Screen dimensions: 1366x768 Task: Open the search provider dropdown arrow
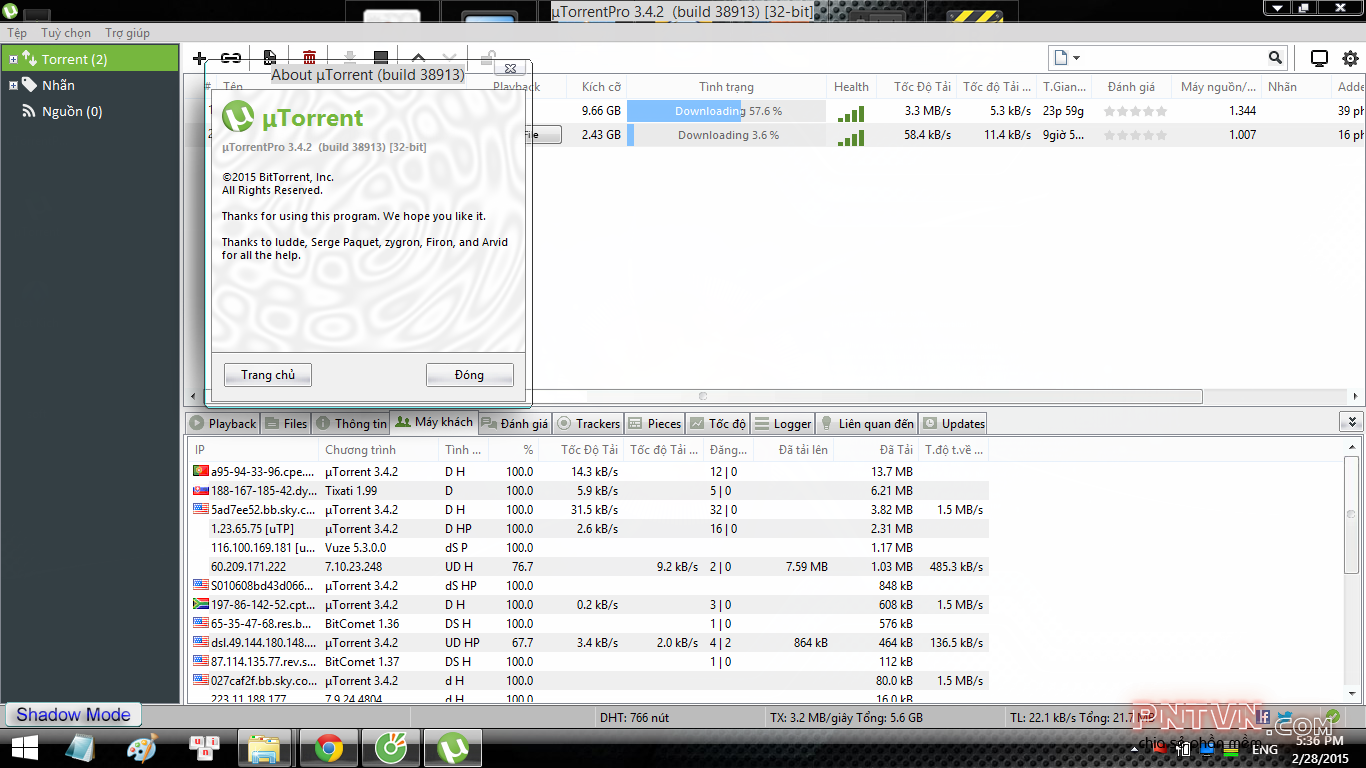pos(1076,58)
